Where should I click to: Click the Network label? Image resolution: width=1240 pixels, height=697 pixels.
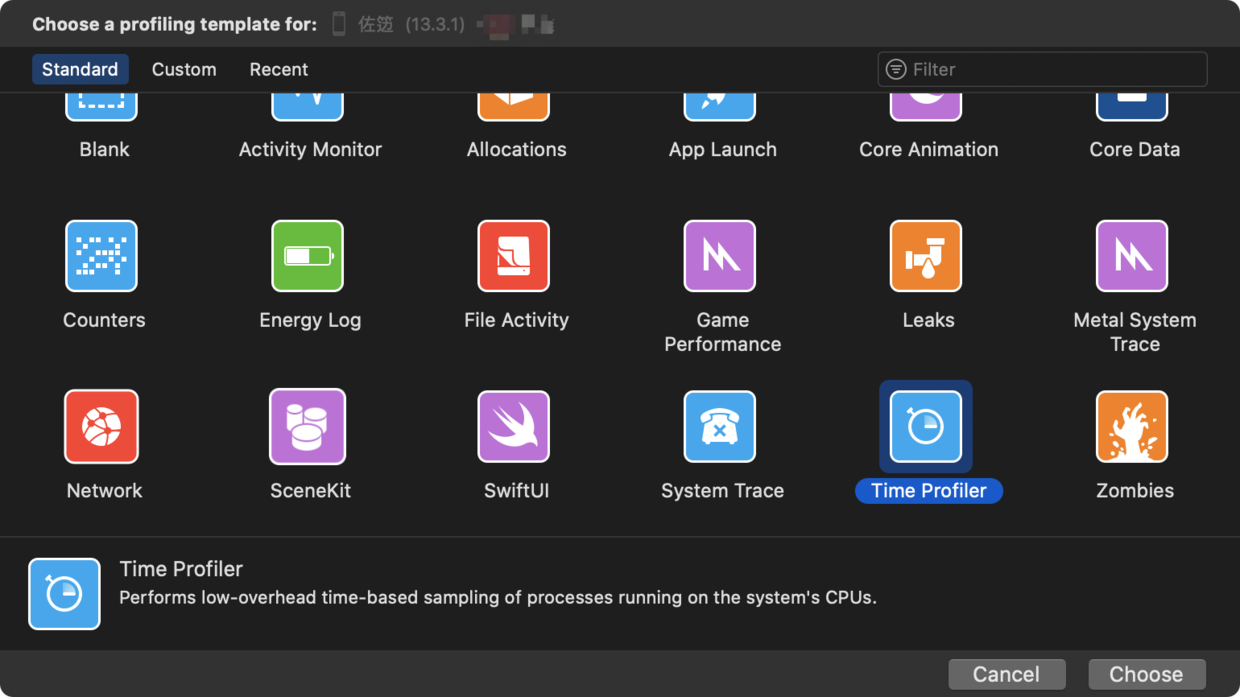coord(104,491)
